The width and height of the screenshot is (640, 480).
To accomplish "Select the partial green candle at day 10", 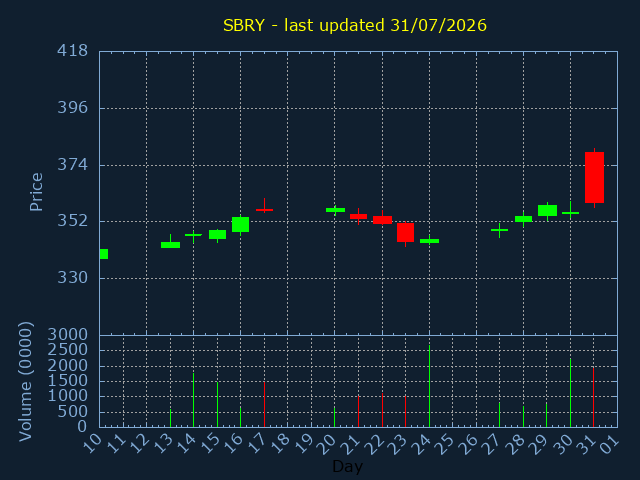I will pyautogui.click(x=104, y=254).
